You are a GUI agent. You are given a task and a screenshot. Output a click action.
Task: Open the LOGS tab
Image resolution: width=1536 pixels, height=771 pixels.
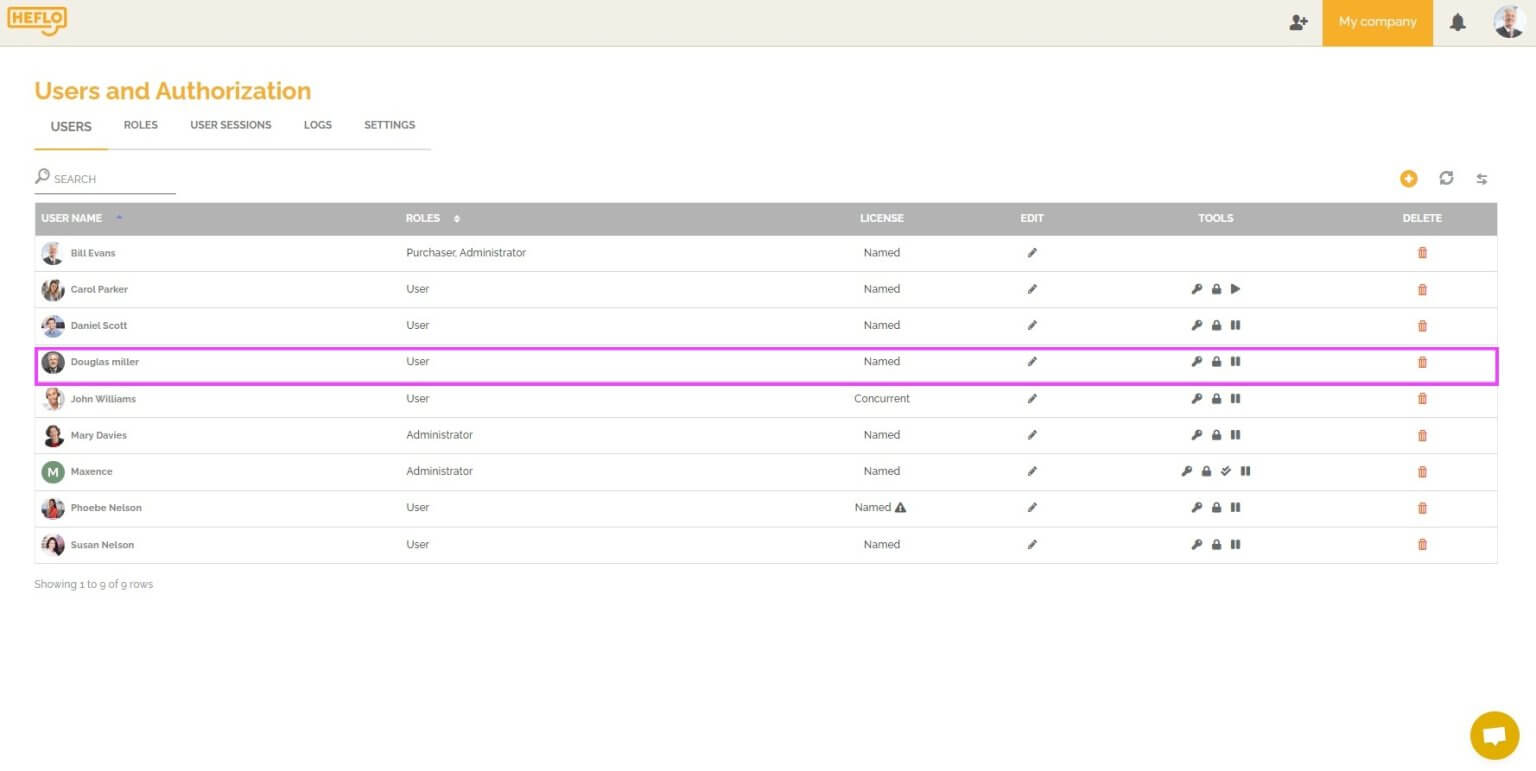point(317,125)
